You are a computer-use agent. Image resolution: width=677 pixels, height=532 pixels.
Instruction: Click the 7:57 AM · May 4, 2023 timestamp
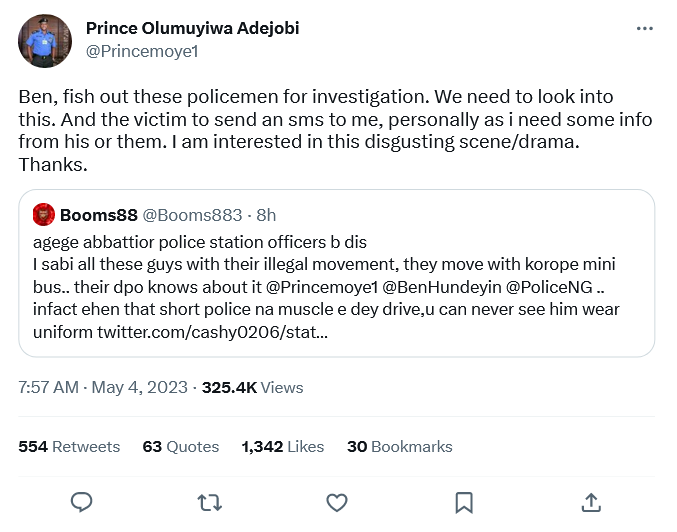[x=104, y=387]
